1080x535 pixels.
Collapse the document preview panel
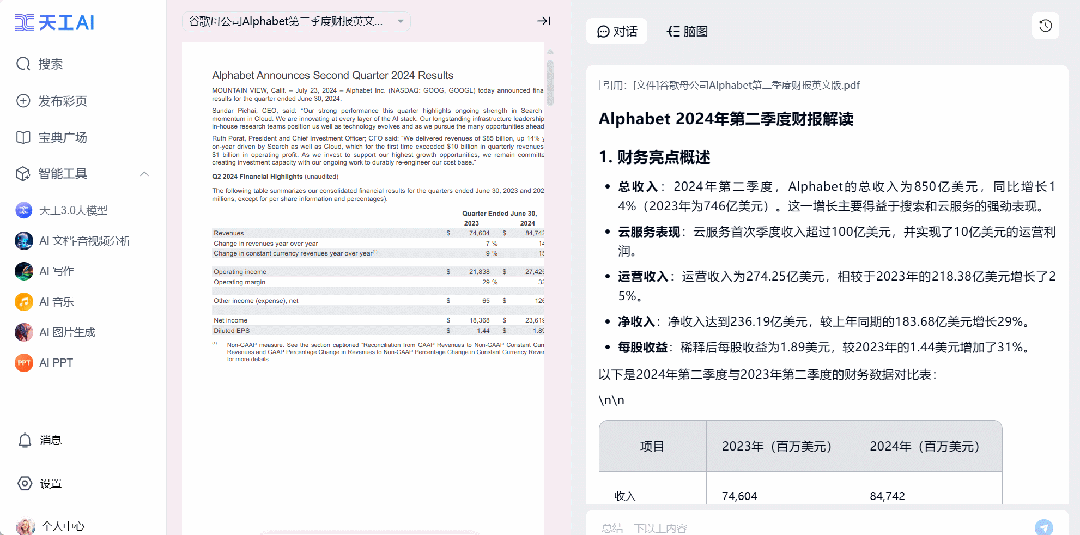[543, 21]
